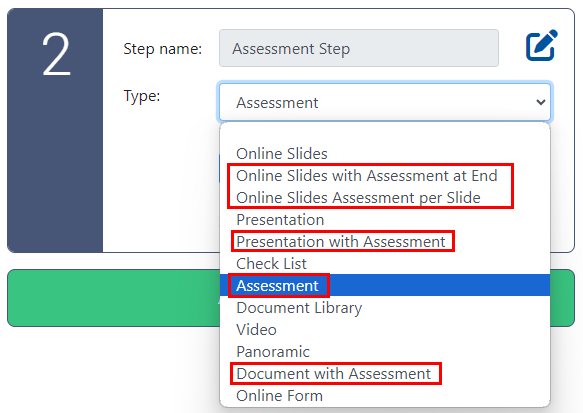This screenshot has width=583, height=413.
Task: Select the highlighted Assessment option
Action: (x=385, y=285)
